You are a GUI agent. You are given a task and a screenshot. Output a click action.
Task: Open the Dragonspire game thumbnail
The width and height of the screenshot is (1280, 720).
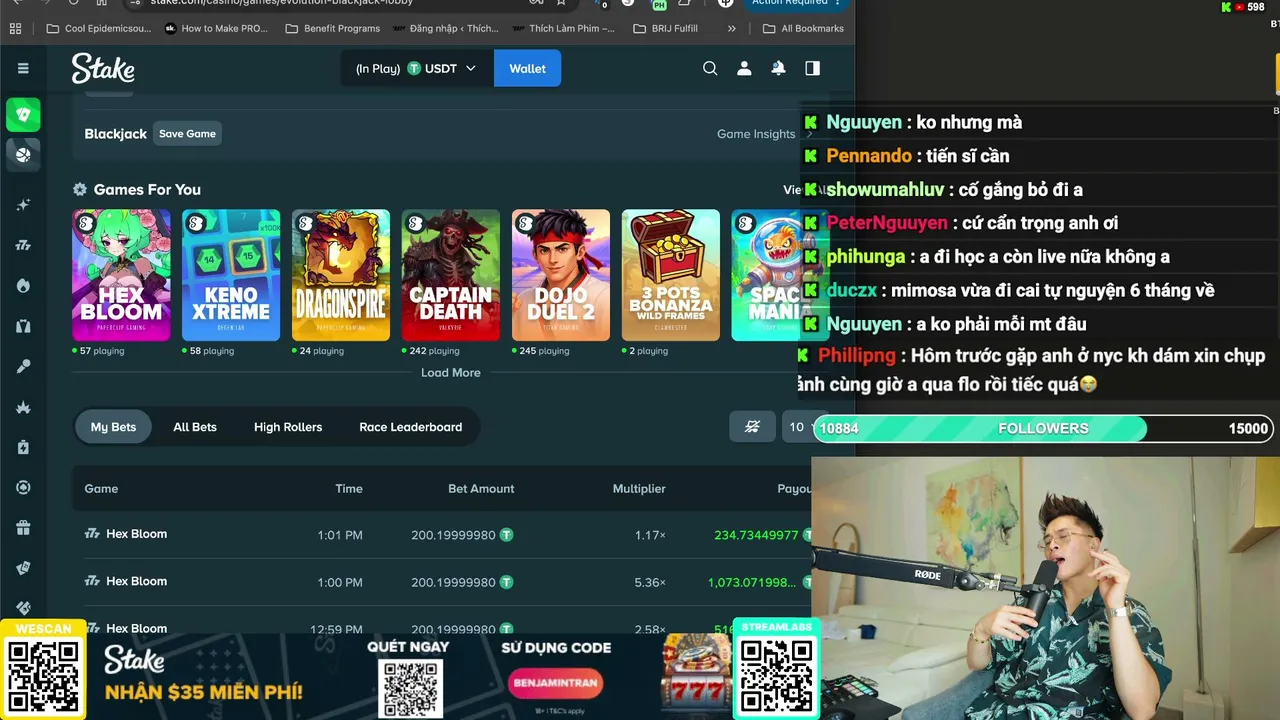341,275
